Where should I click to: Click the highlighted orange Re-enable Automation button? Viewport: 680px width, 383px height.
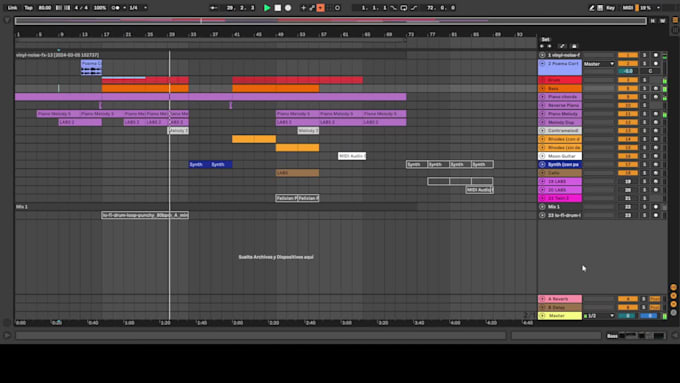320,8
